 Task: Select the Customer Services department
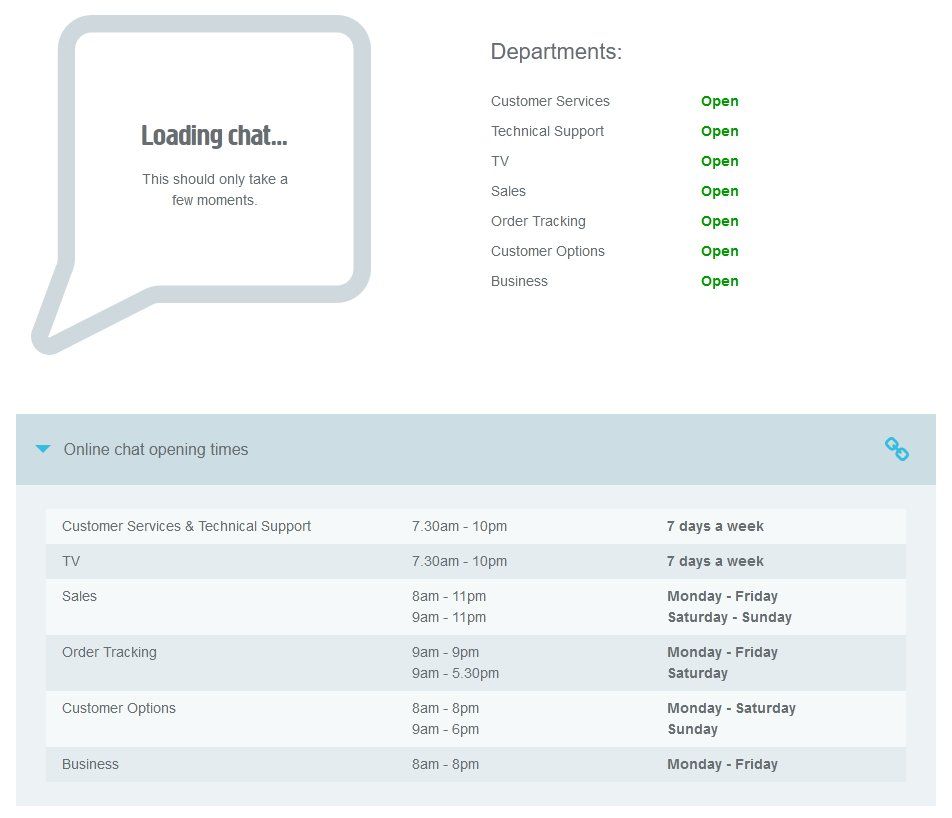550,101
